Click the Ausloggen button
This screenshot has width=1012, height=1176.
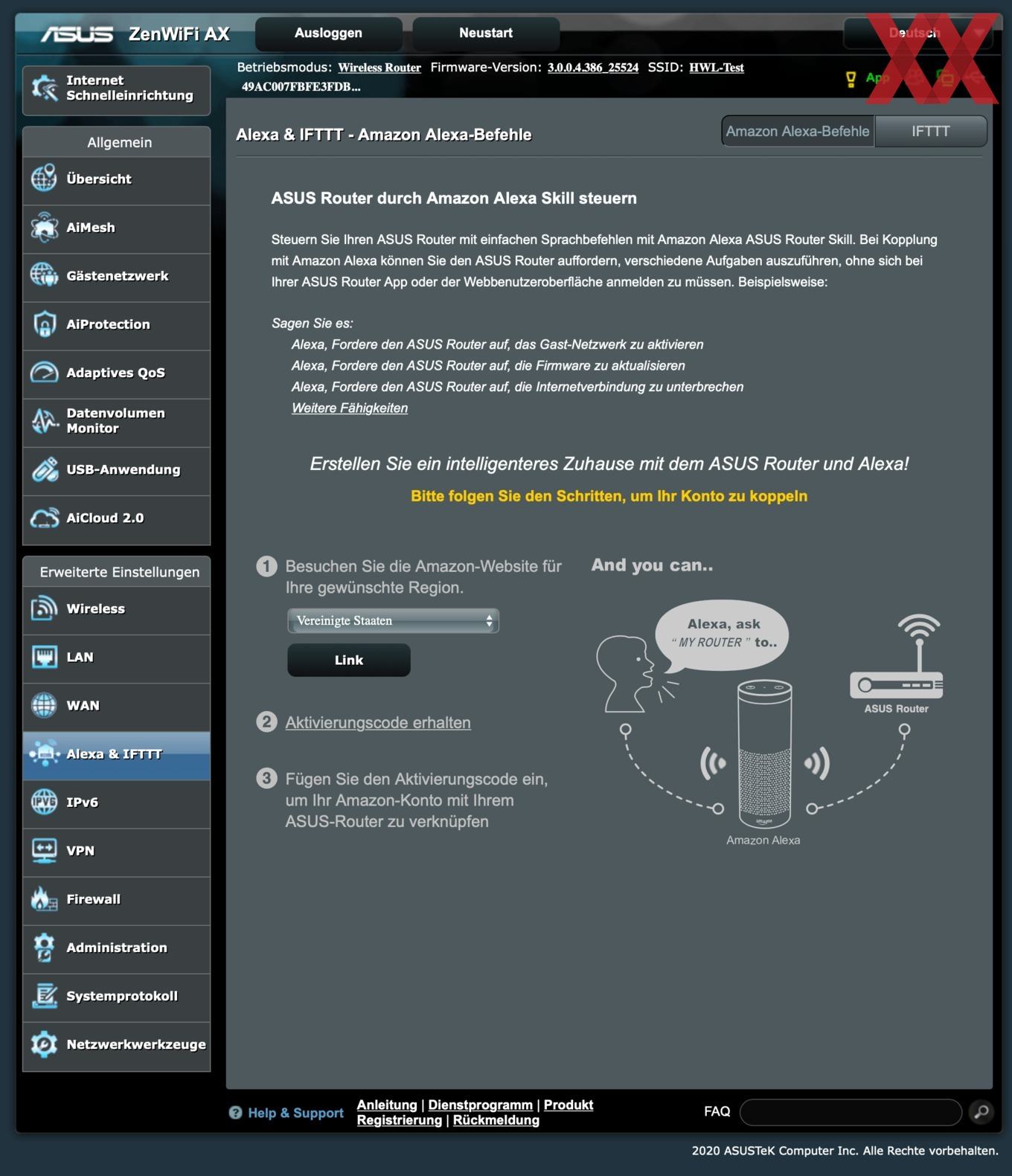[x=328, y=33]
